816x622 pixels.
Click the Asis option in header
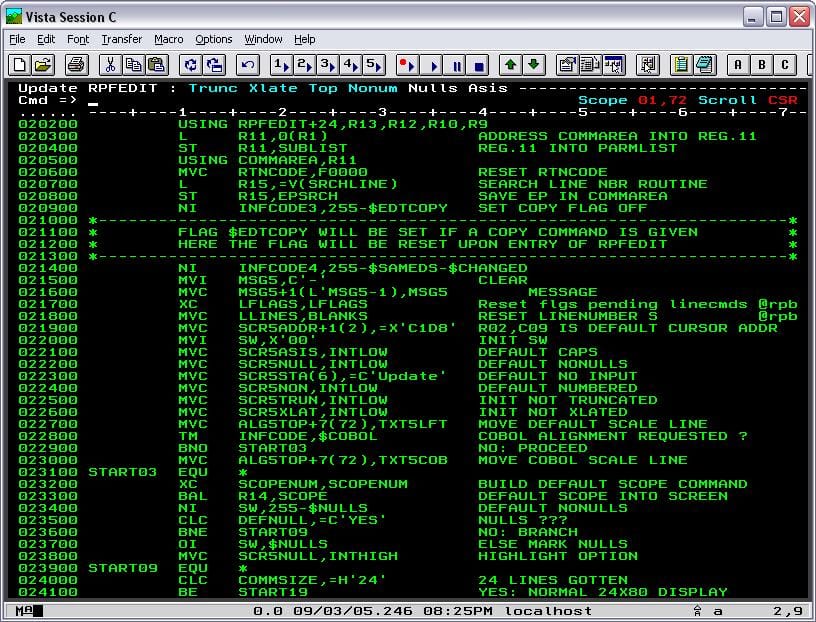(488, 88)
